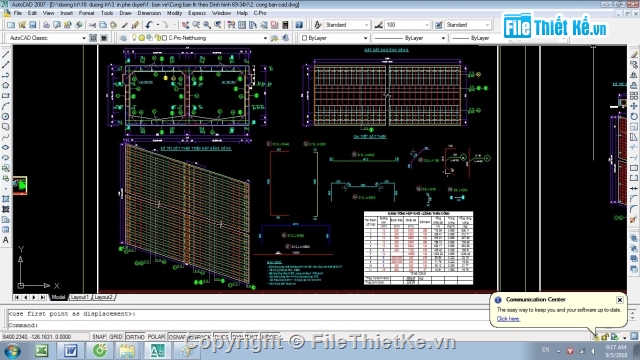Screen dimensions: 640x360
Task: Open the Properties palette icon
Action: point(231,25)
